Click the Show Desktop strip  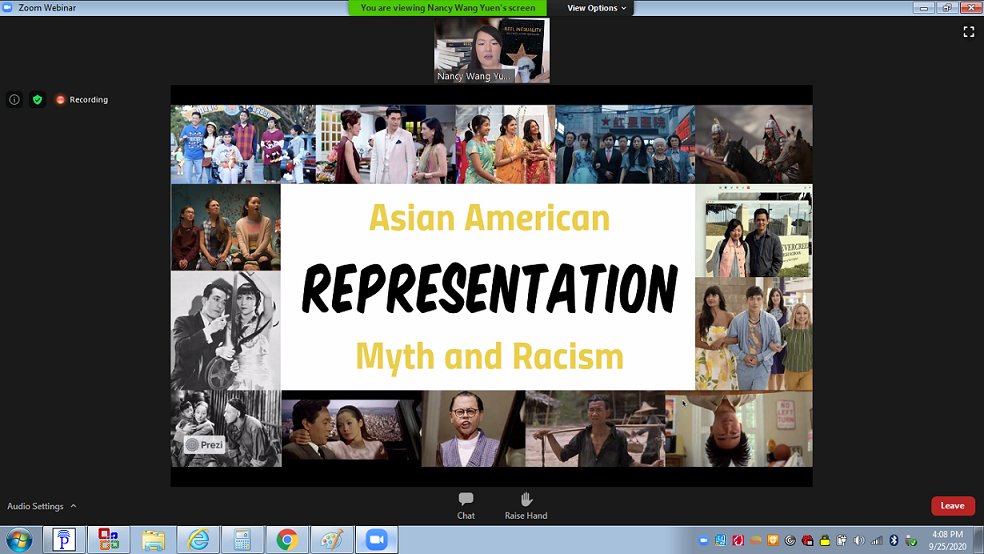(978, 540)
